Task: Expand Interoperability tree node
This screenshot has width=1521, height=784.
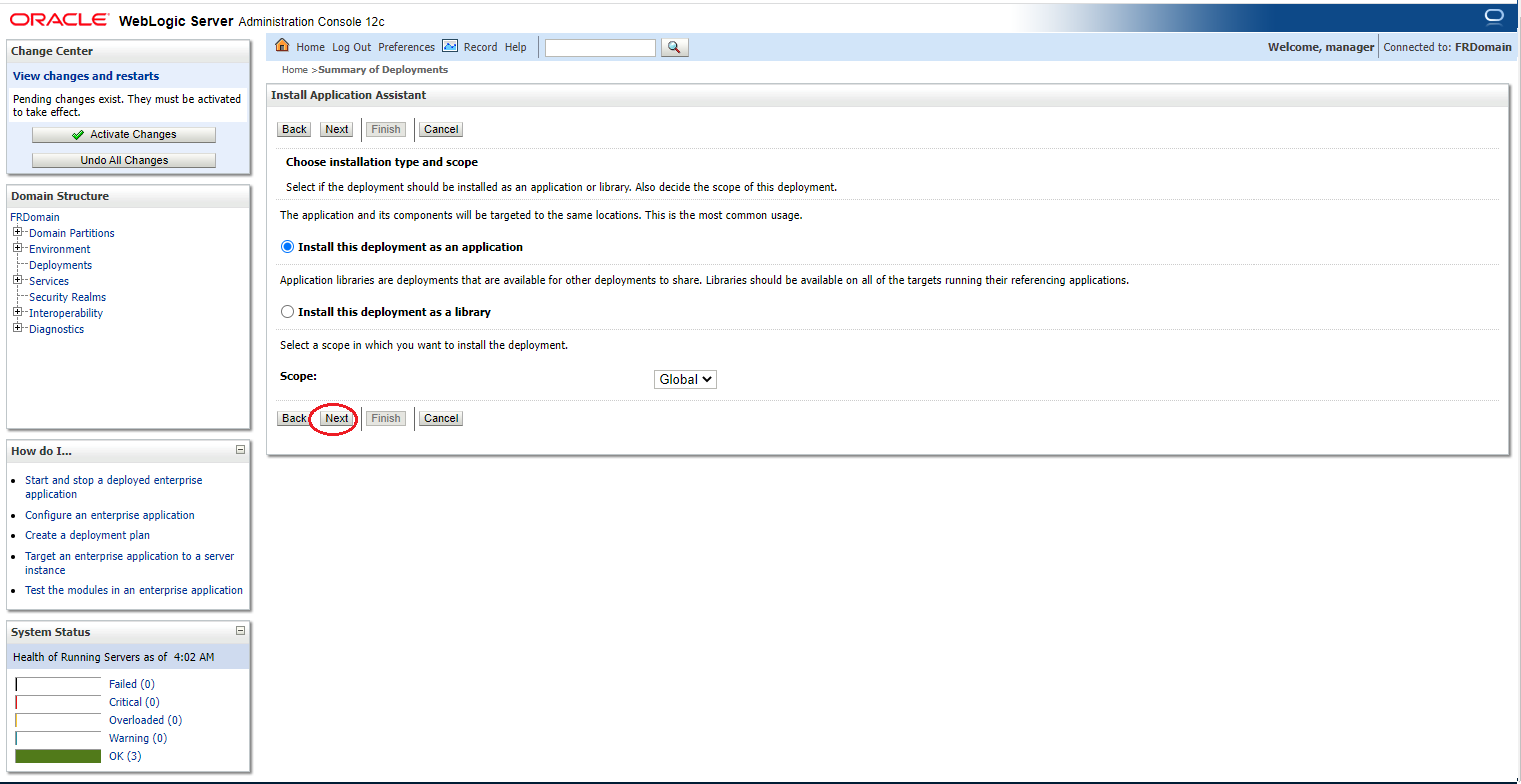Action: tap(18, 313)
